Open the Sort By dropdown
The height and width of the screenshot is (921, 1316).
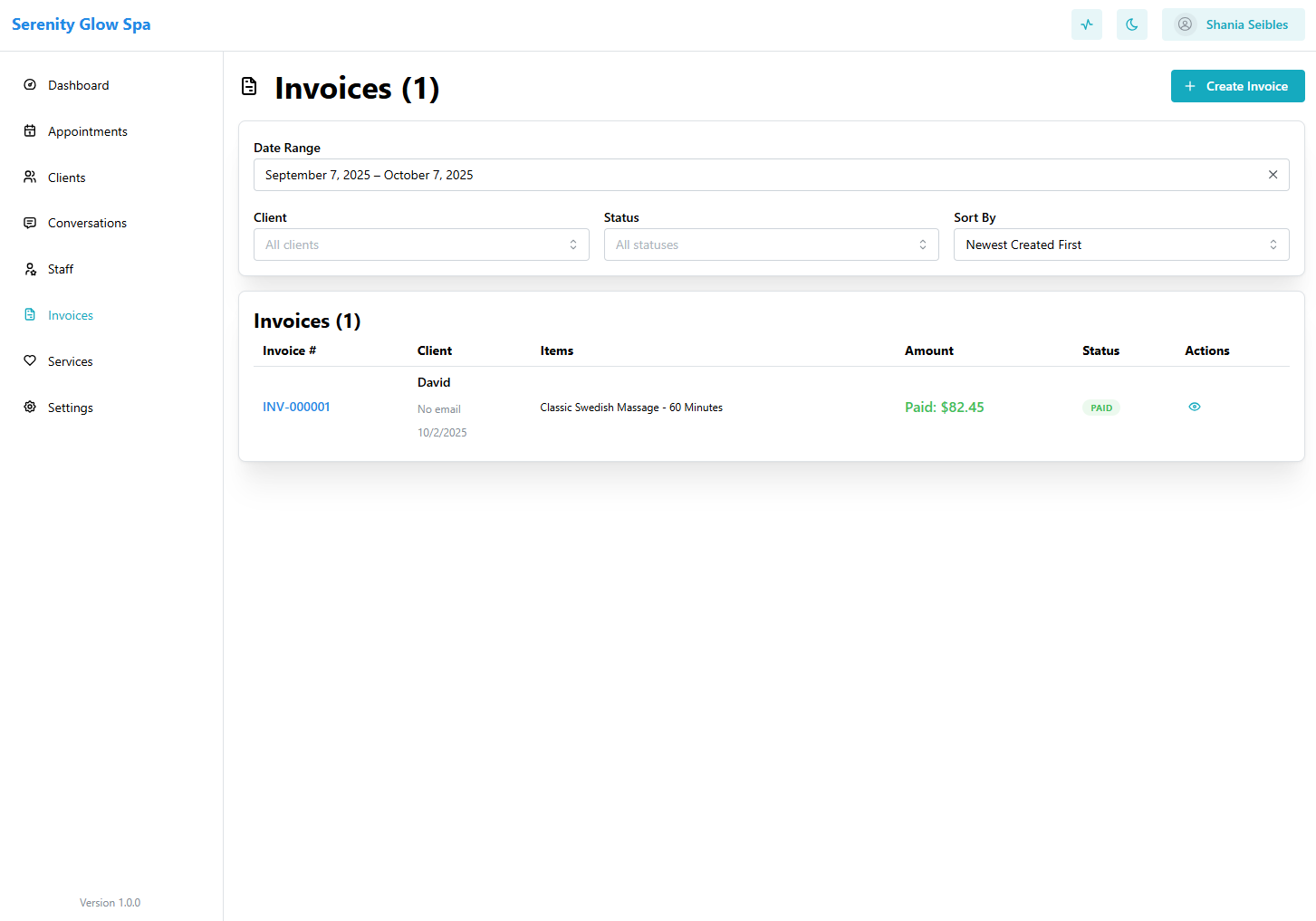(1120, 245)
